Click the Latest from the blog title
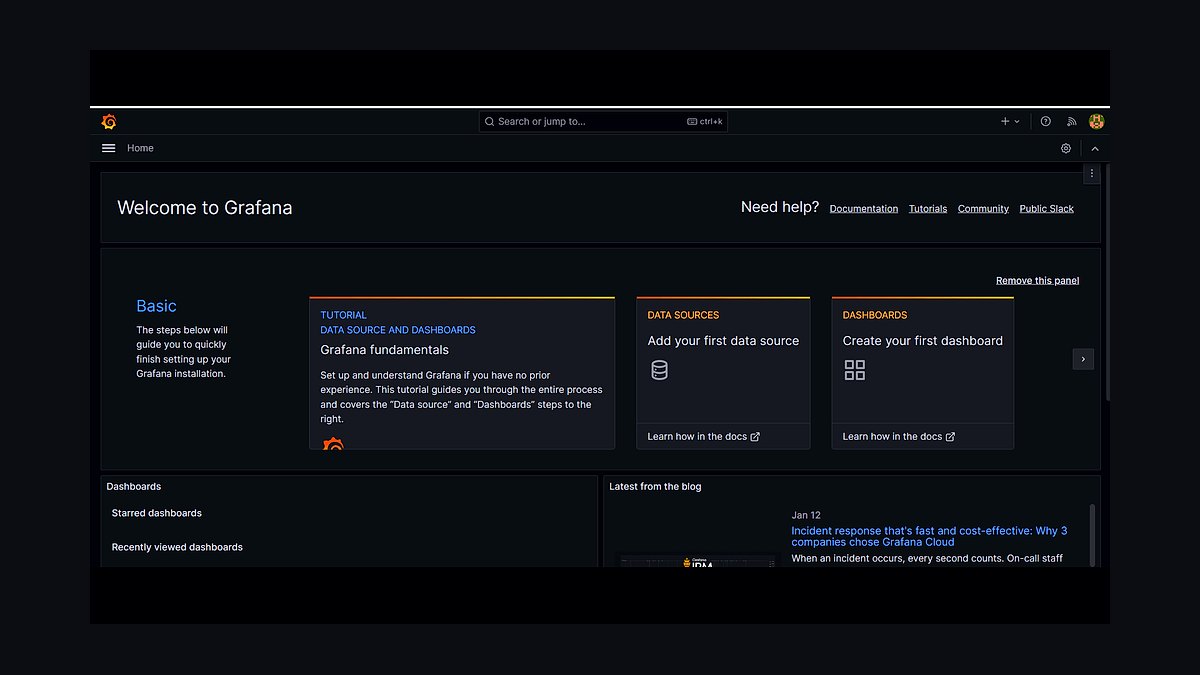 click(x=656, y=487)
